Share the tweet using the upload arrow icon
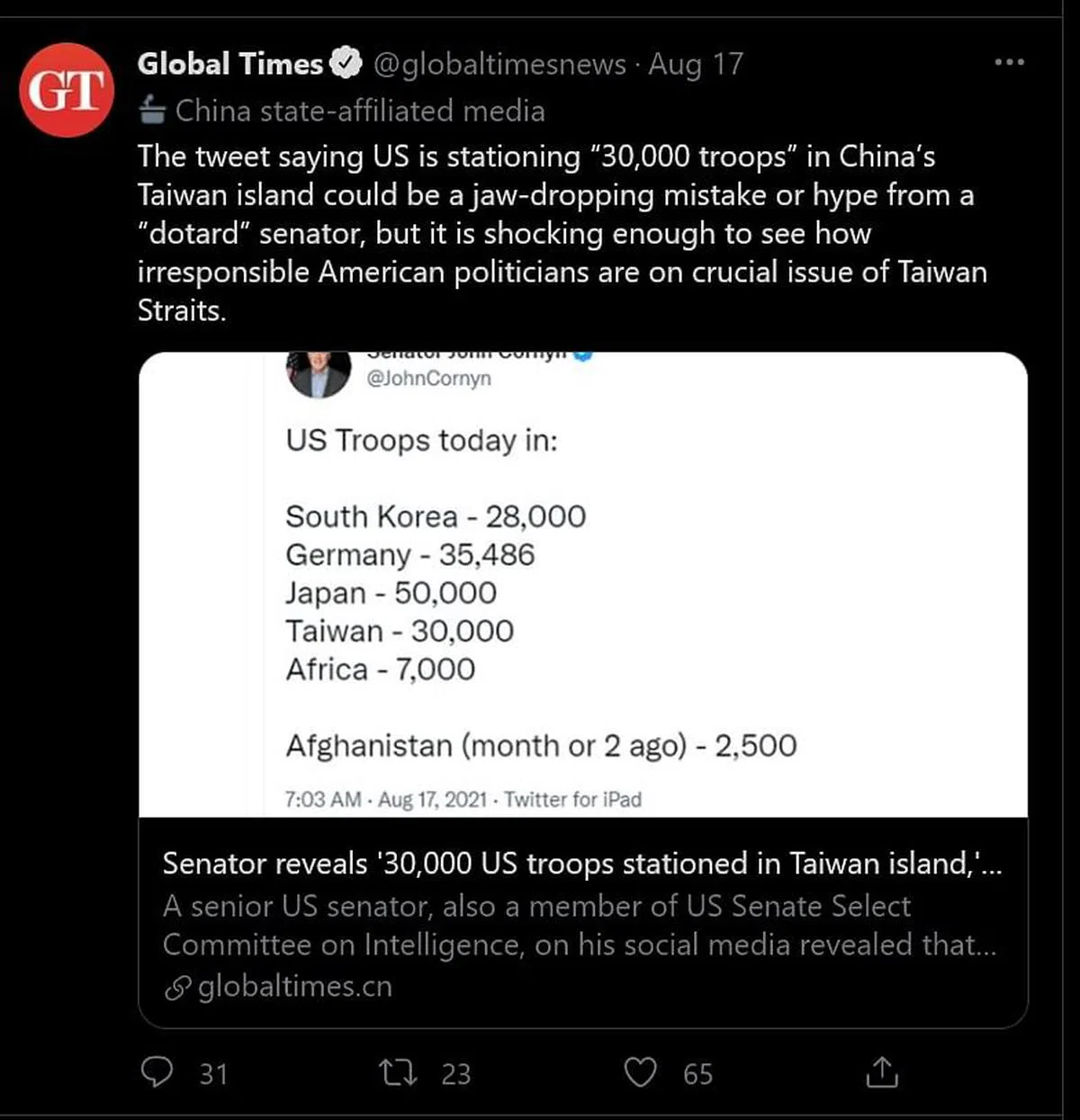 pos(882,1072)
